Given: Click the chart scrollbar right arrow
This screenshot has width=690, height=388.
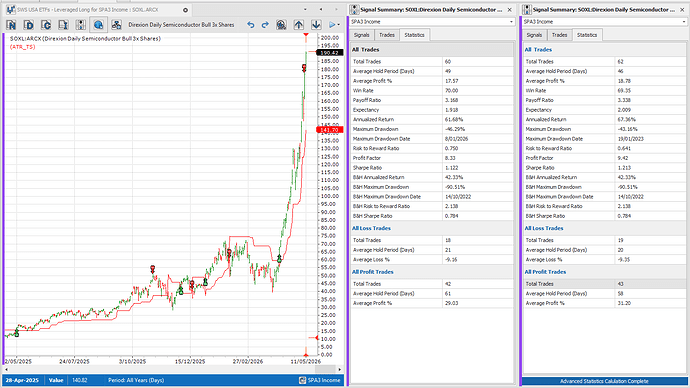Looking at the screenshot, I should 339,370.
